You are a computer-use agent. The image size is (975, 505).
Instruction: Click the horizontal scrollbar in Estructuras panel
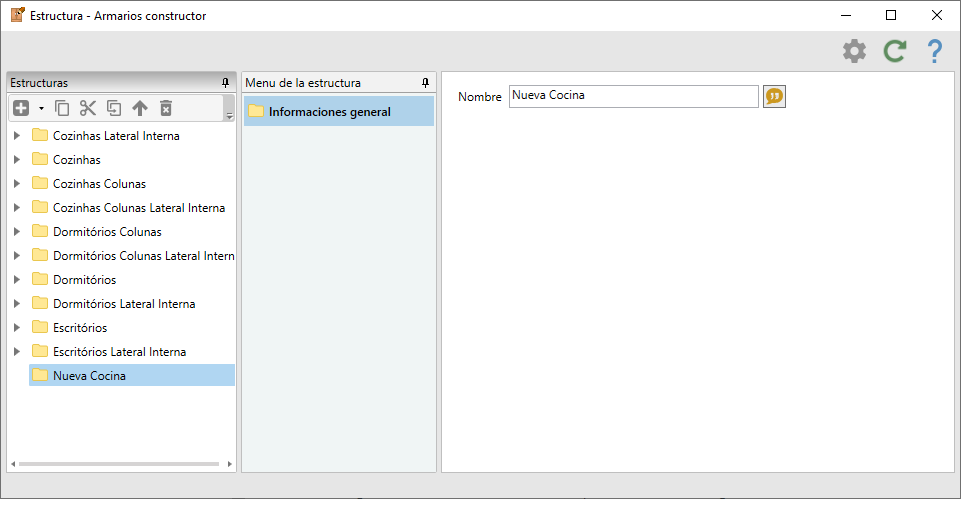click(119, 465)
